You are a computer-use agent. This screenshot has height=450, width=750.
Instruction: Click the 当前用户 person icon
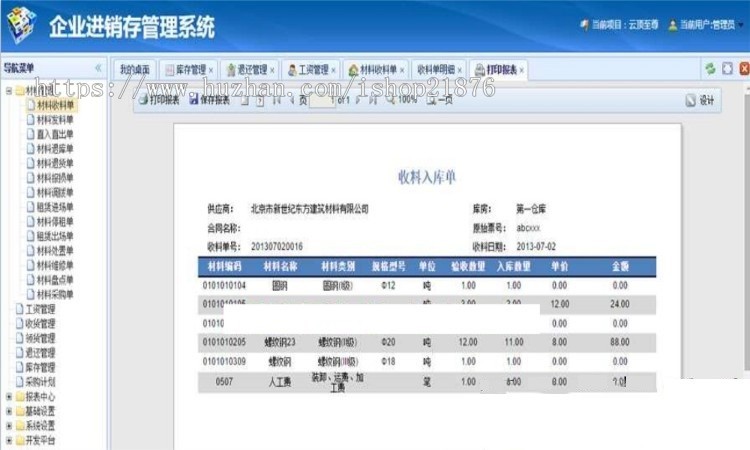click(673, 25)
